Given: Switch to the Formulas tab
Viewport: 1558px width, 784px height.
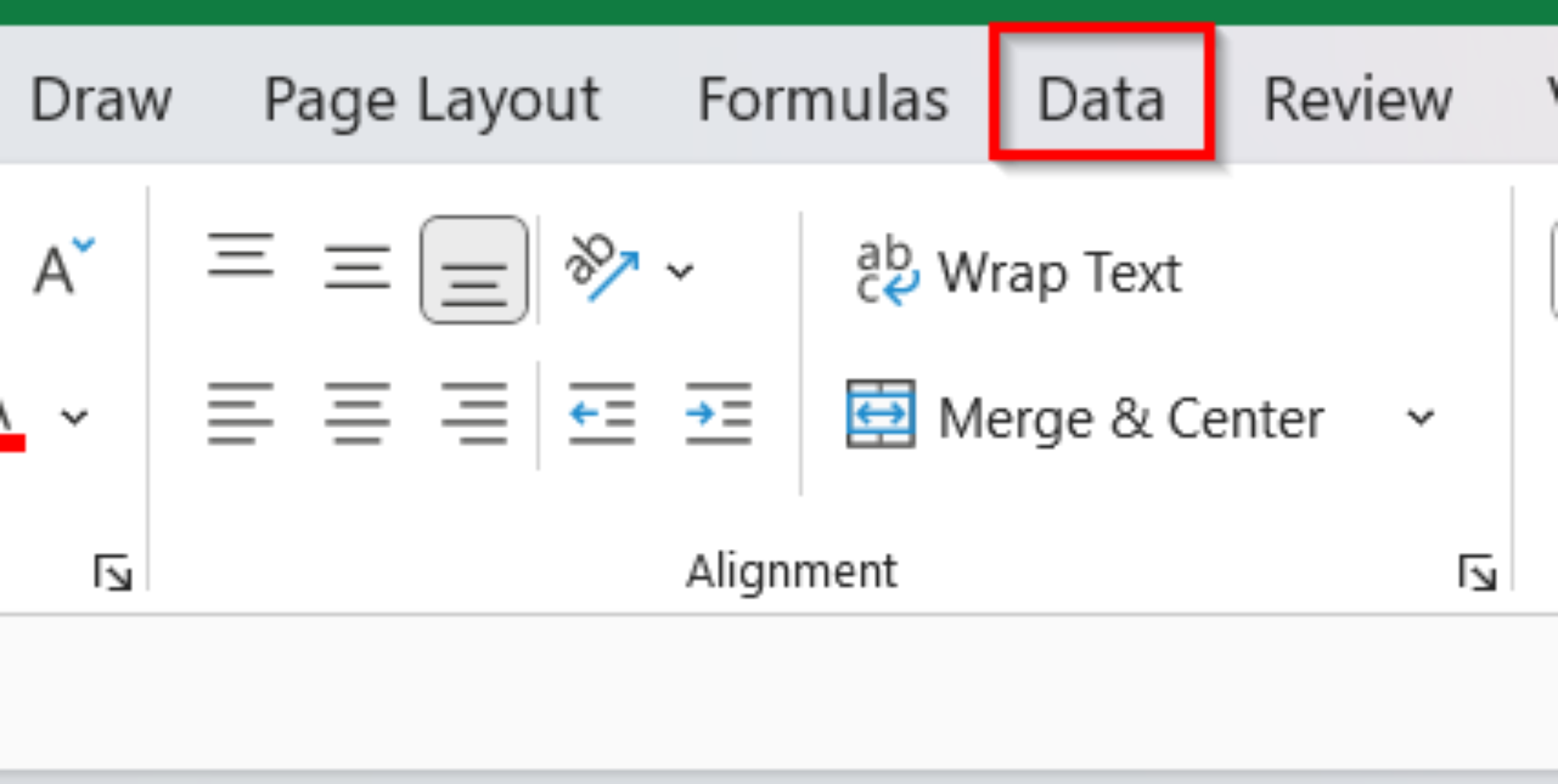Looking at the screenshot, I should (x=823, y=99).
